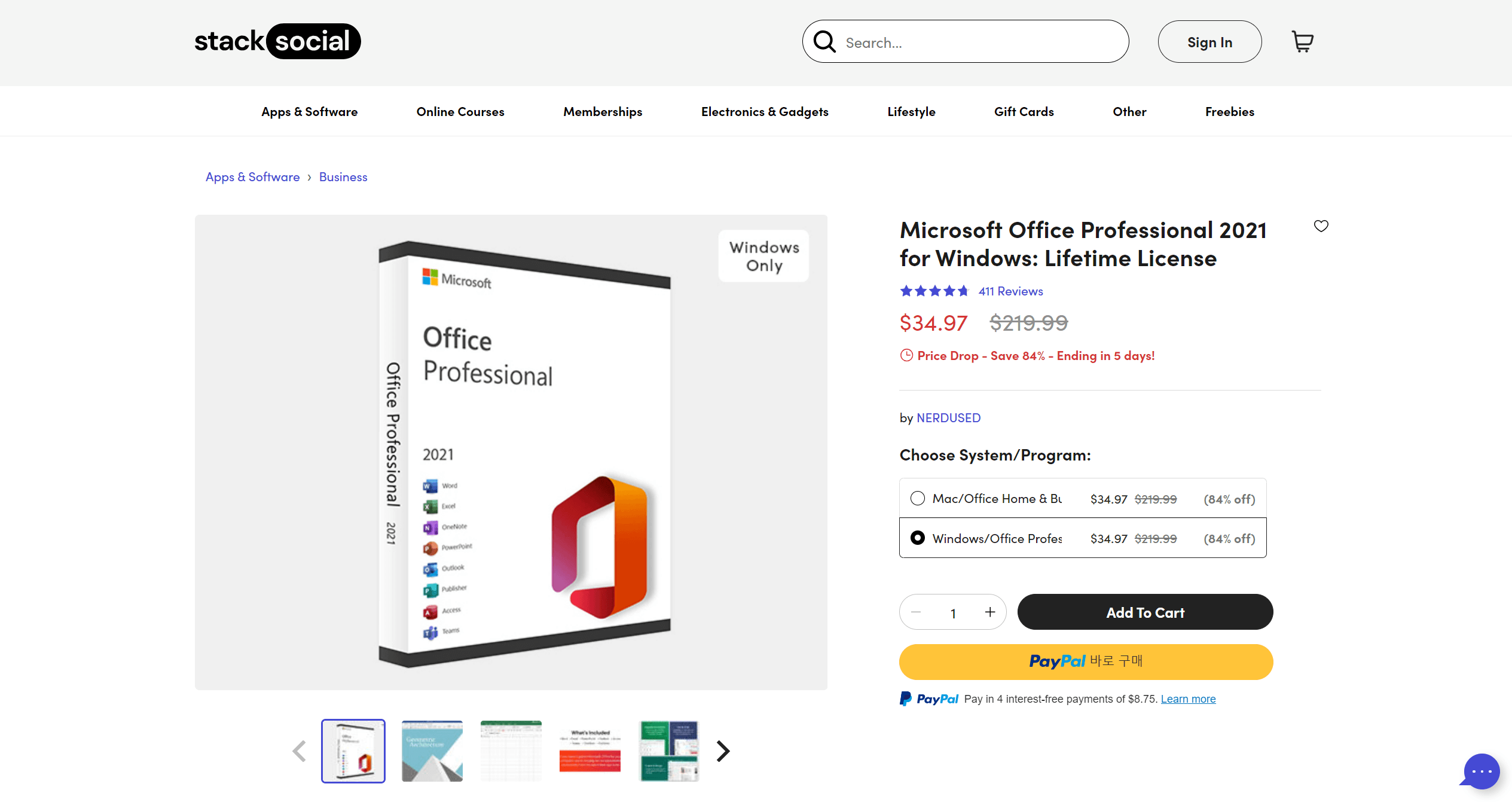Click the Sign In button
1512x802 pixels.
pos(1209,42)
